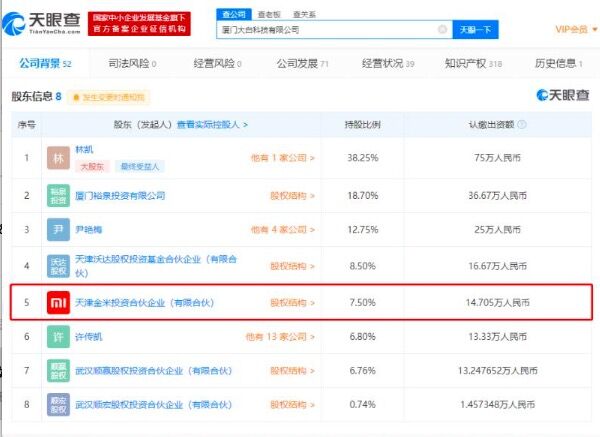Click the 持股比例 column header
Screen dimensions: 600x437
click(x=362, y=124)
